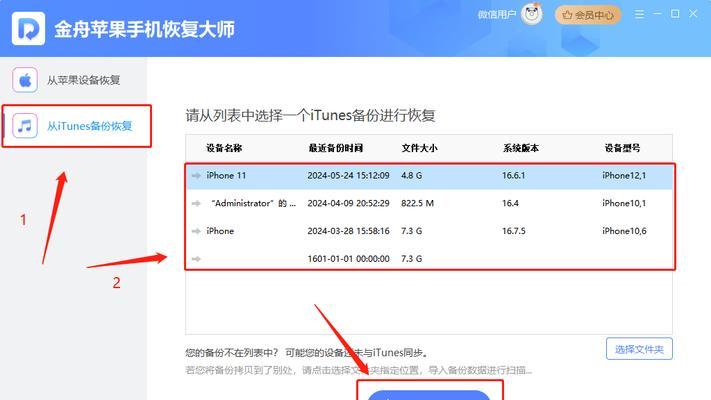Viewport: 711px width, 400px height.
Task: Click the 系统版本 column header
Action: click(521, 148)
